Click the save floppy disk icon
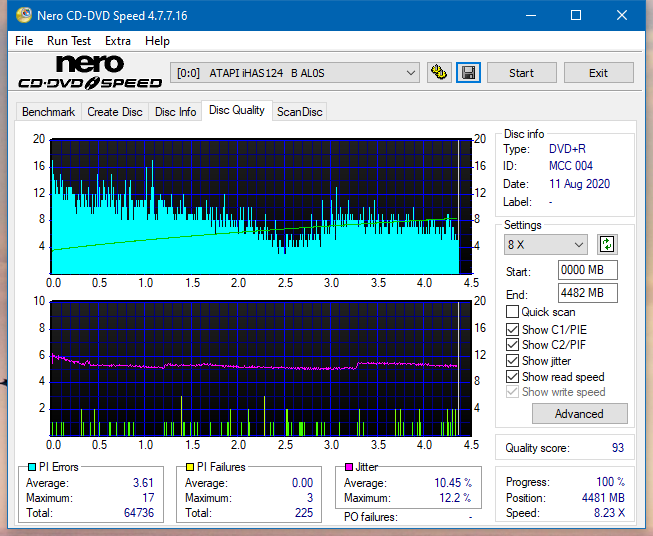Viewport: 653px width, 536px height. (x=469, y=73)
